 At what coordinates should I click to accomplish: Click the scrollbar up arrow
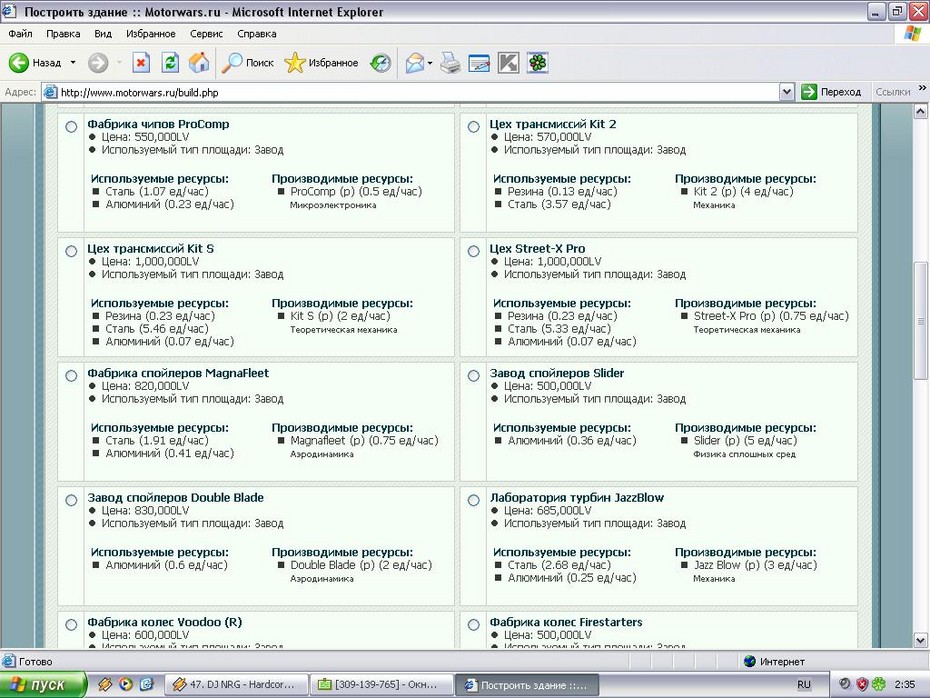921,111
